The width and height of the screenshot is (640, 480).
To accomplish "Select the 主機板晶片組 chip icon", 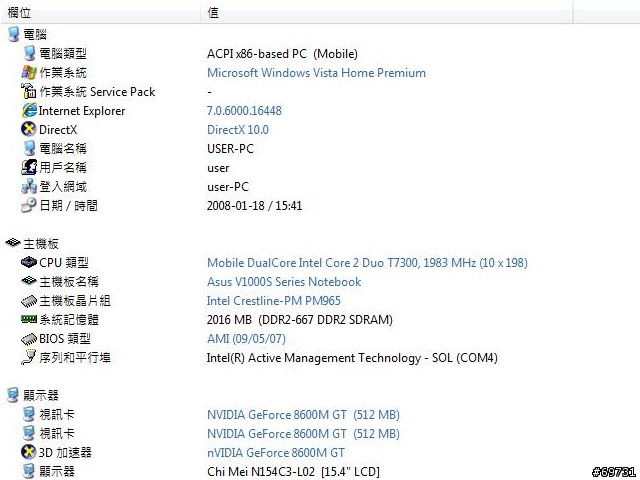I will (29, 301).
